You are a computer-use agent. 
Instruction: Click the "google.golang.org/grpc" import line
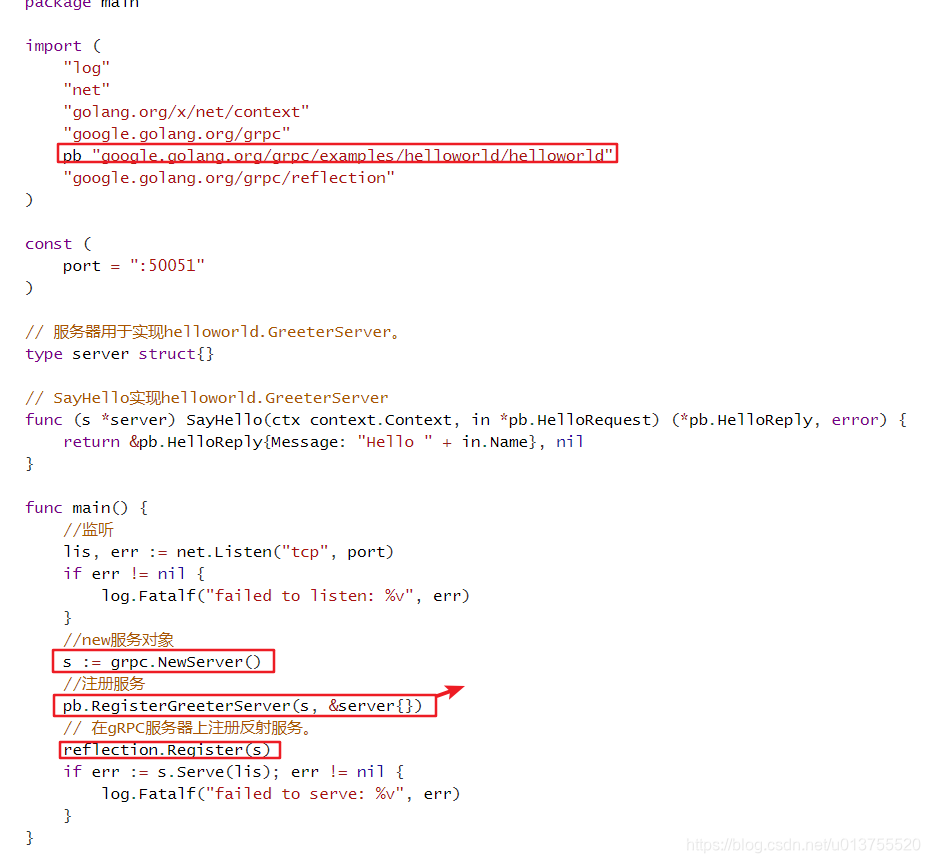(x=177, y=134)
